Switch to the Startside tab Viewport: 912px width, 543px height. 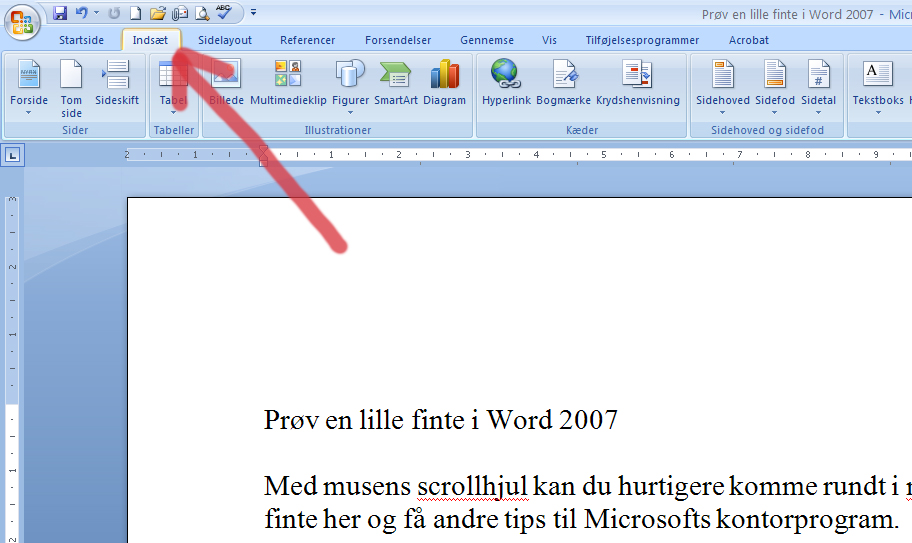(81, 40)
